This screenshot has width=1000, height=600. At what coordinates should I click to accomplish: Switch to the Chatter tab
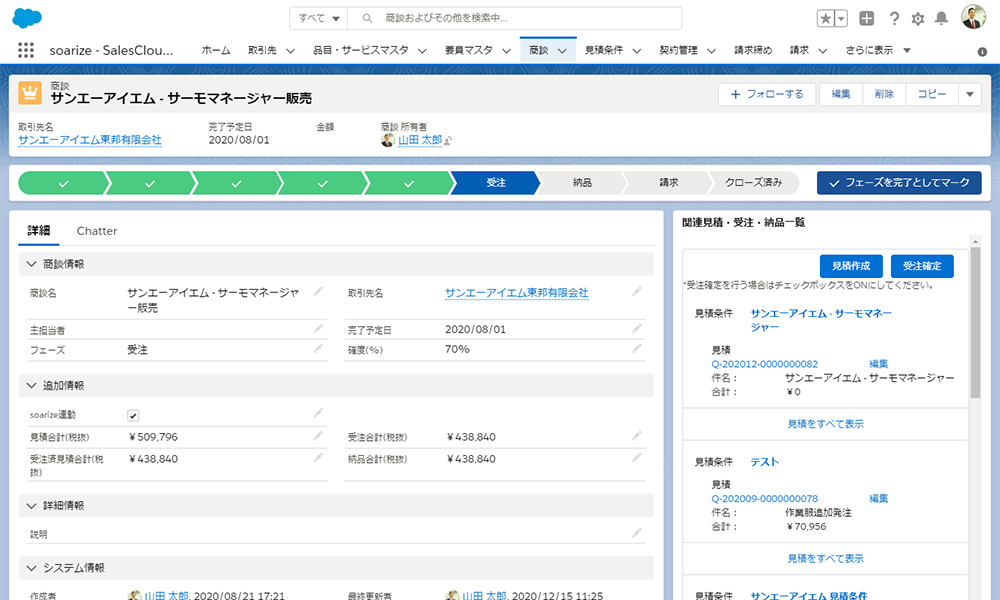(96, 231)
